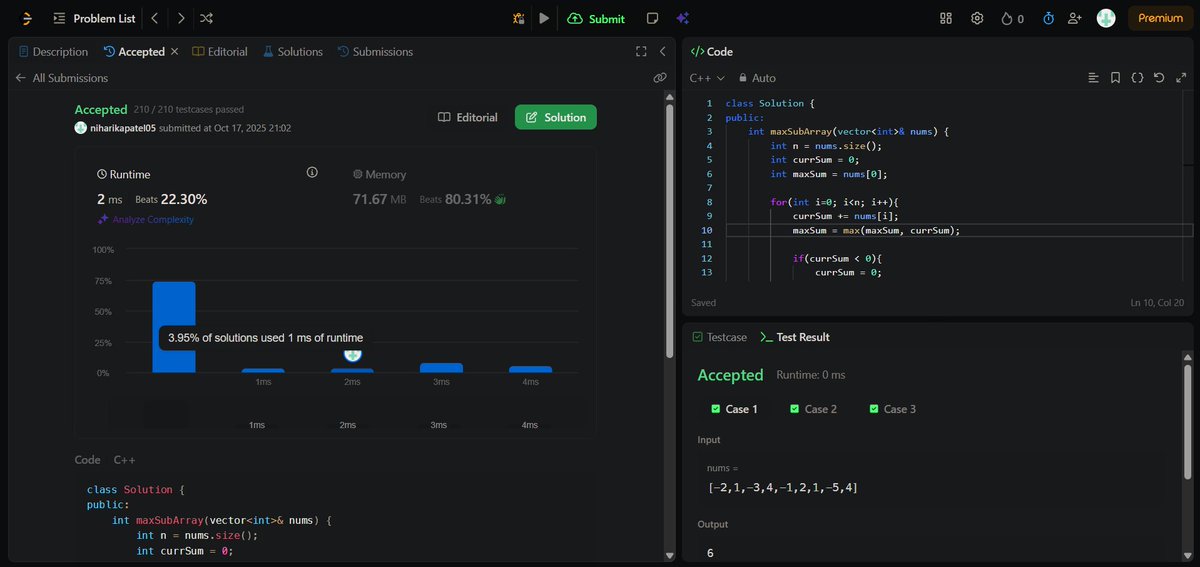
Task: Click the editor bookmark icon
Action: pyautogui.click(x=1115, y=77)
